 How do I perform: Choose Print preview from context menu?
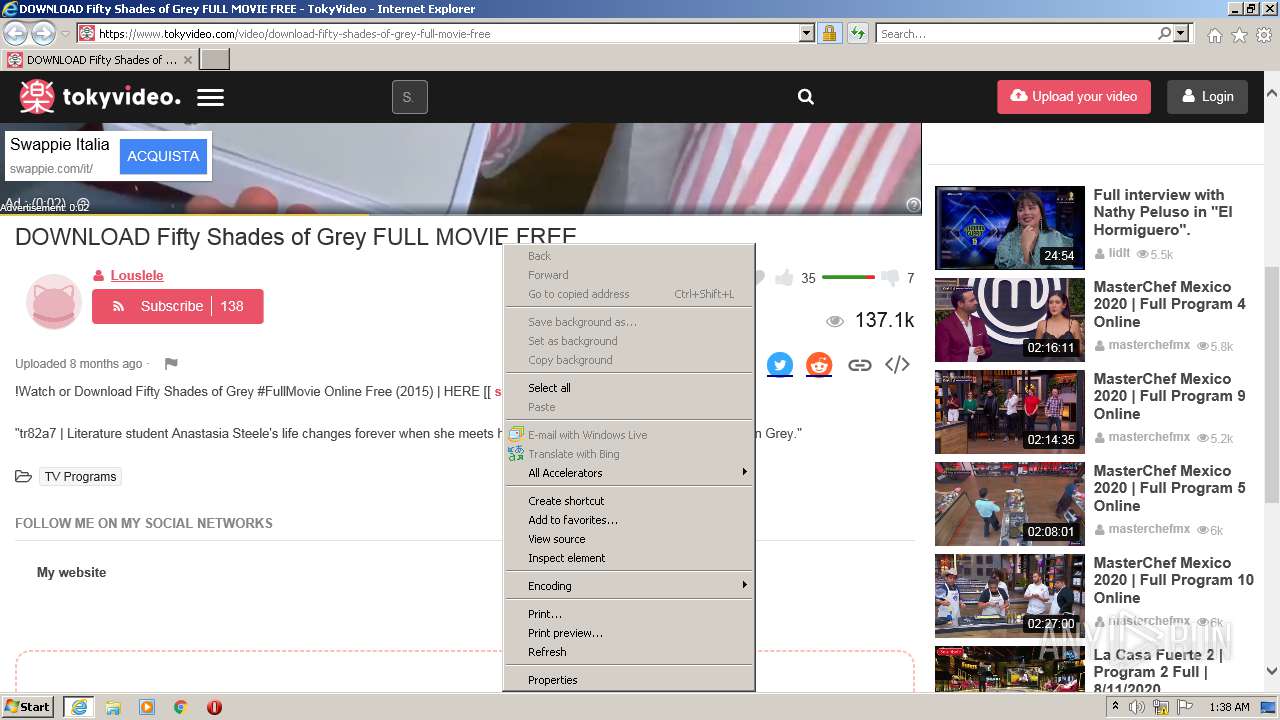click(629, 633)
